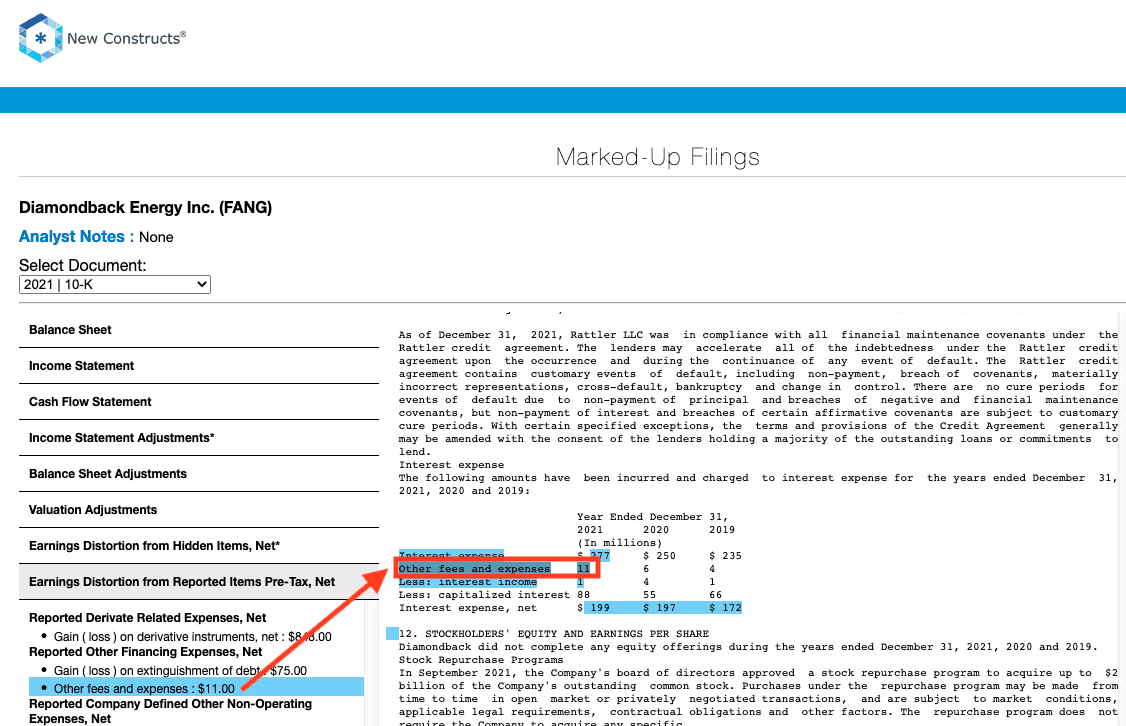Expand the Cash Flow Statement section
The image size is (1126, 726).
tap(199, 401)
